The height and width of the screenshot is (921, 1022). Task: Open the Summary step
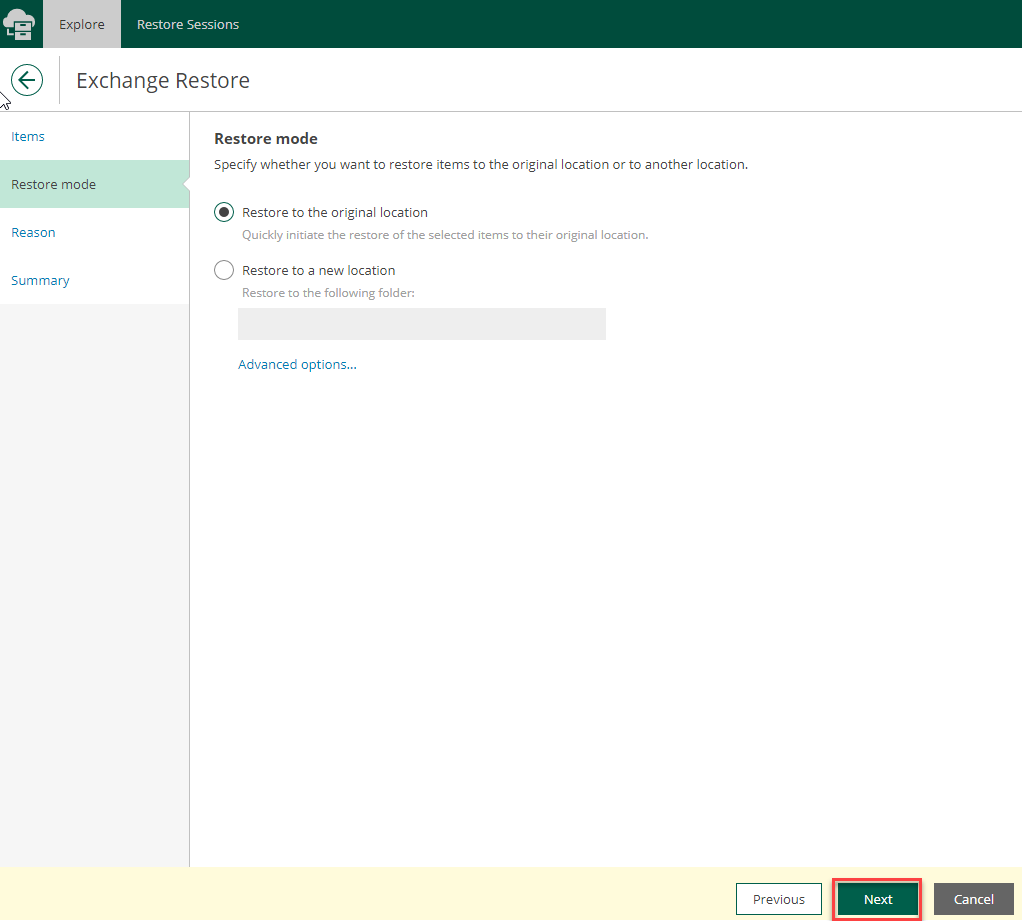tap(40, 280)
